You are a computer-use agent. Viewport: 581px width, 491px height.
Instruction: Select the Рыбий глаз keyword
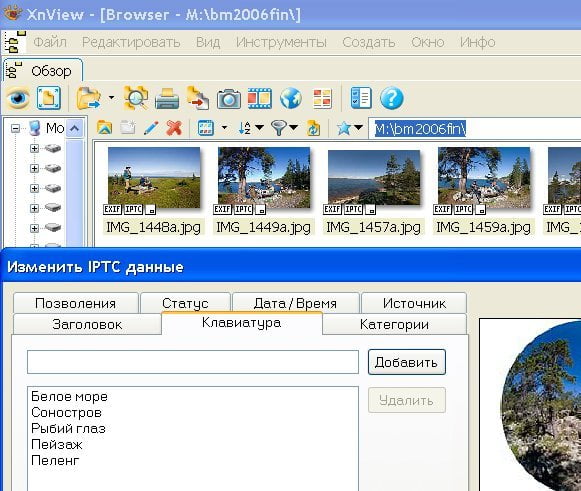[x=69, y=428]
